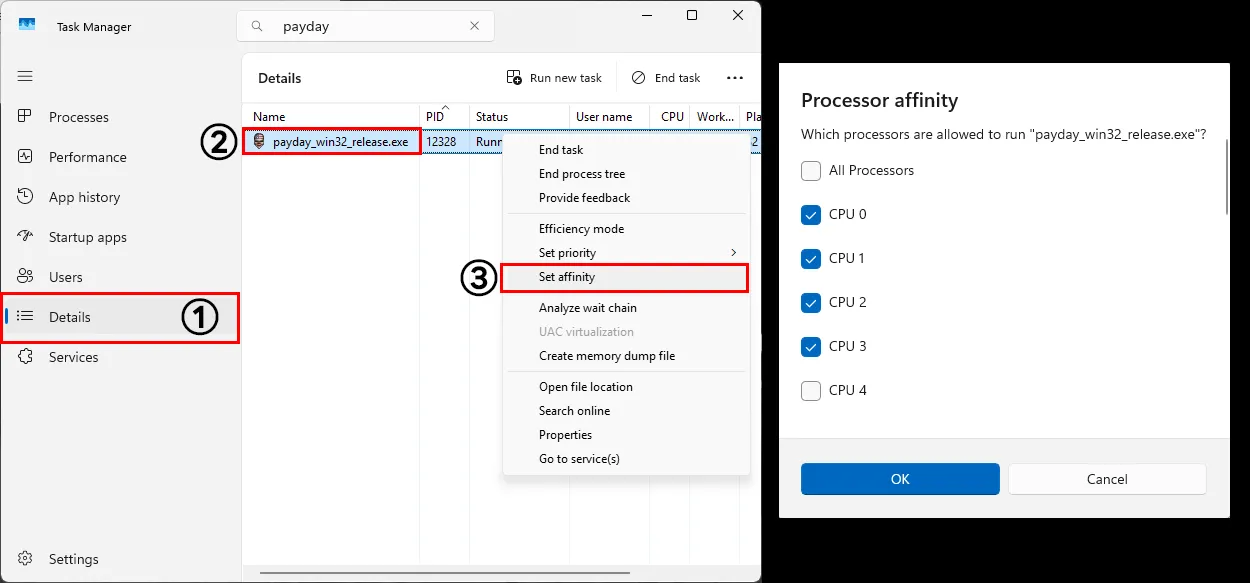Image resolution: width=1250 pixels, height=583 pixels.
Task: Go to Startup apps icon
Action: click(25, 237)
